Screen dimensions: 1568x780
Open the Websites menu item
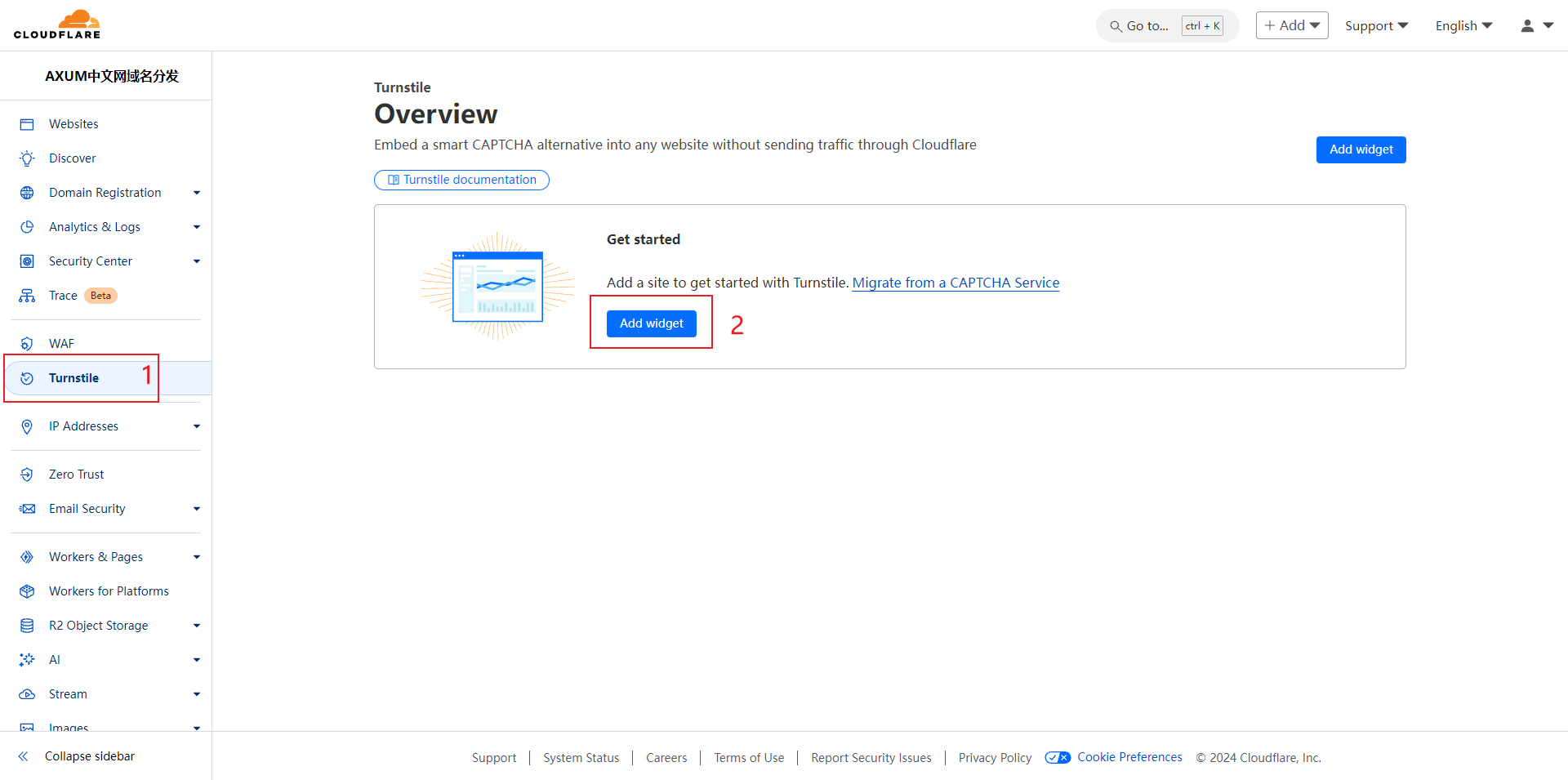coord(73,124)
